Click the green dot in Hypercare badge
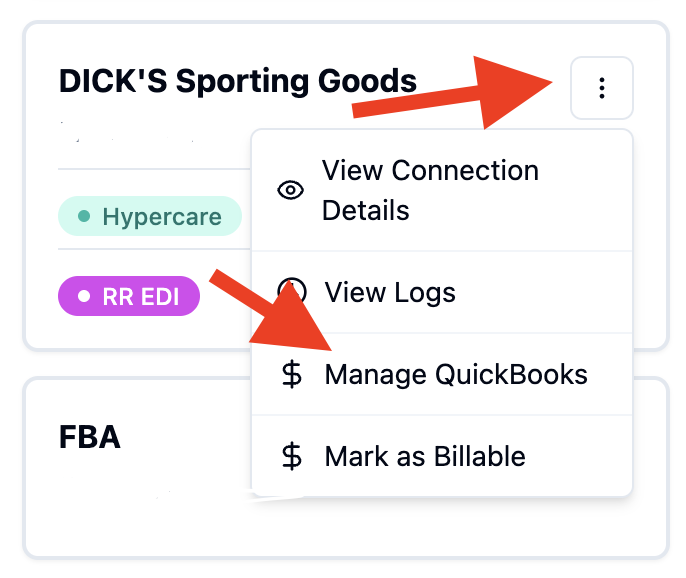This screenshot has width=686, height=578. (x=84, y=216)
